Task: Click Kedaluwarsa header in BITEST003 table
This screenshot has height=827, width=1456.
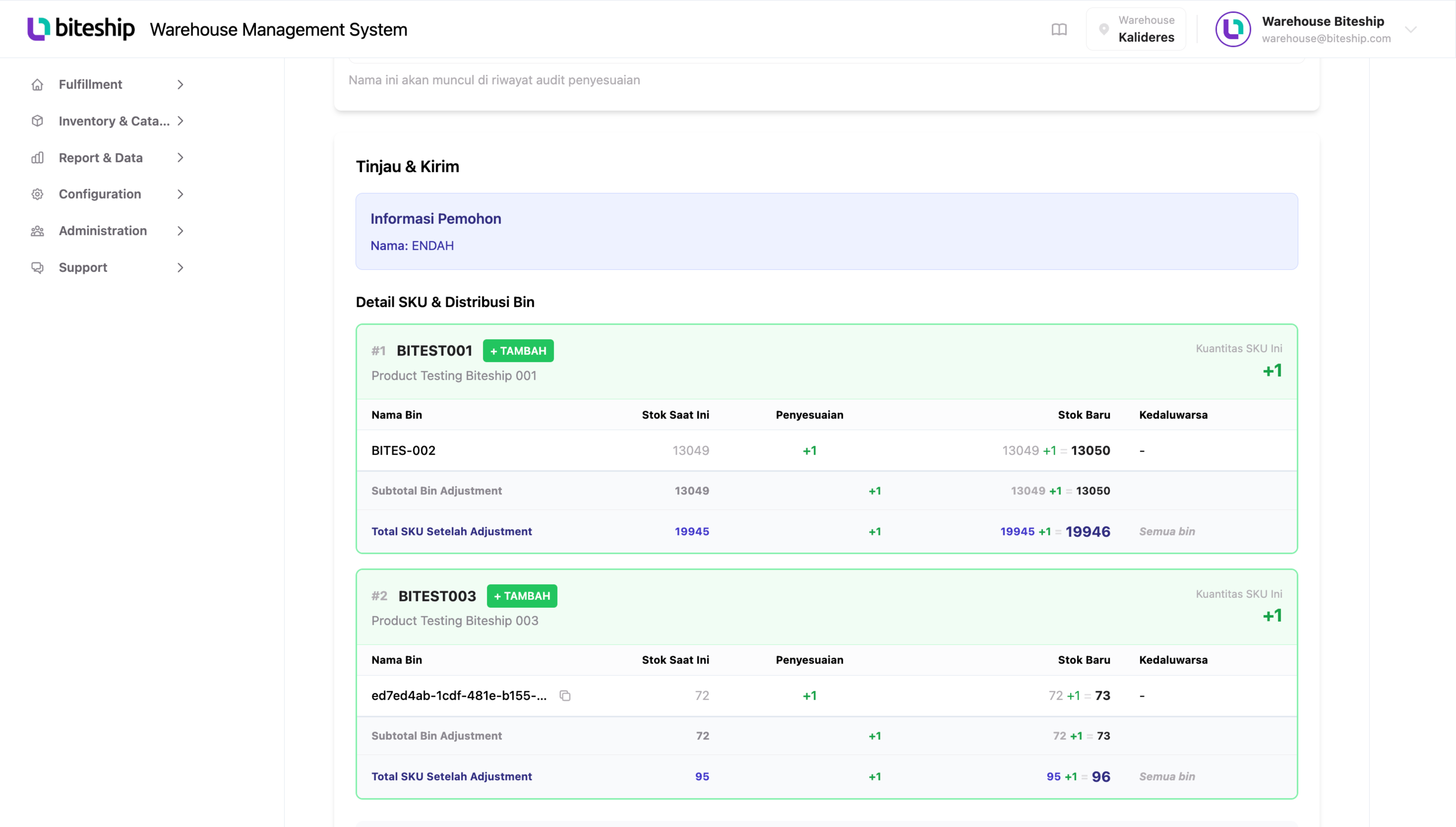Action: (1173, 660)
